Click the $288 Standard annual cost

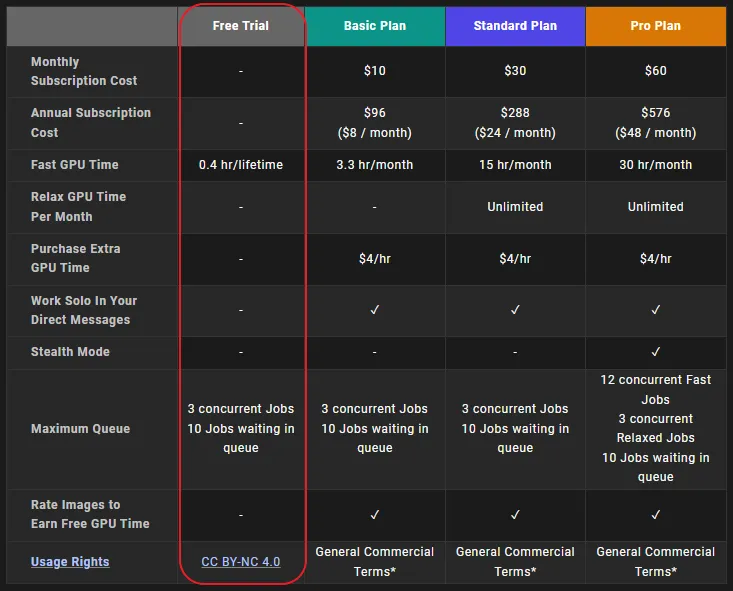[515, 113]
